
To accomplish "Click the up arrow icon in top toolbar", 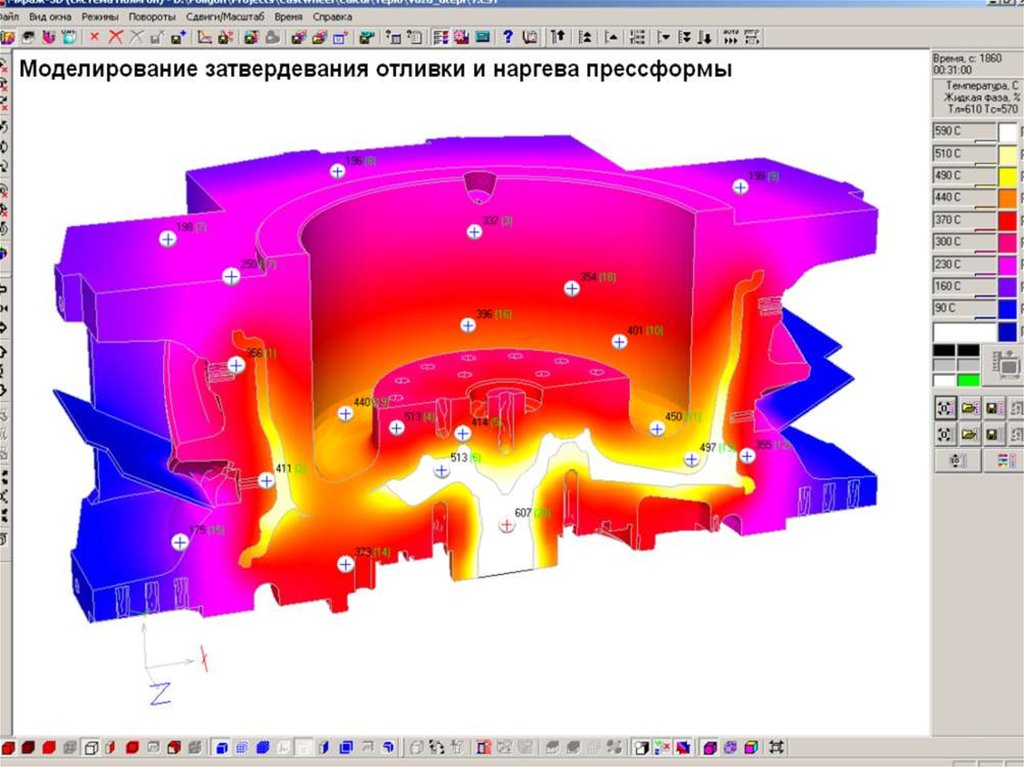I will click(x=558, y=37).
